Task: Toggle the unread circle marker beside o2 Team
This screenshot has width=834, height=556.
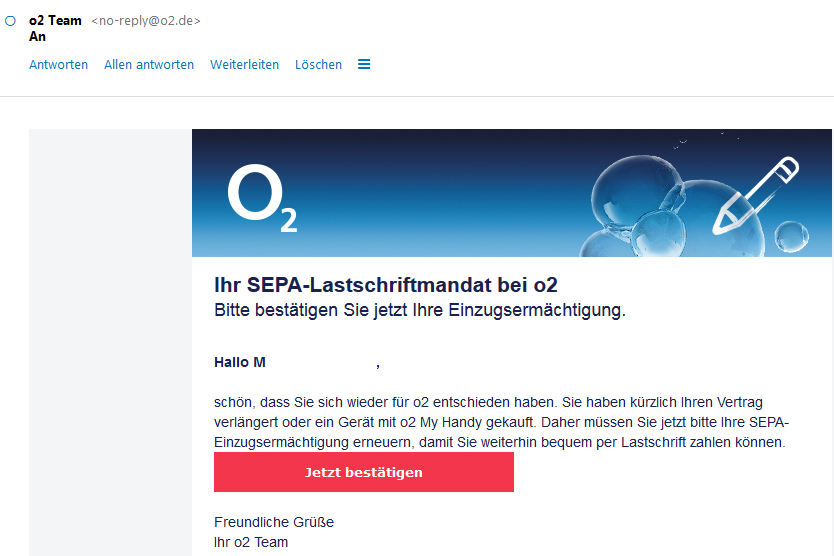Action: point(10,21)
